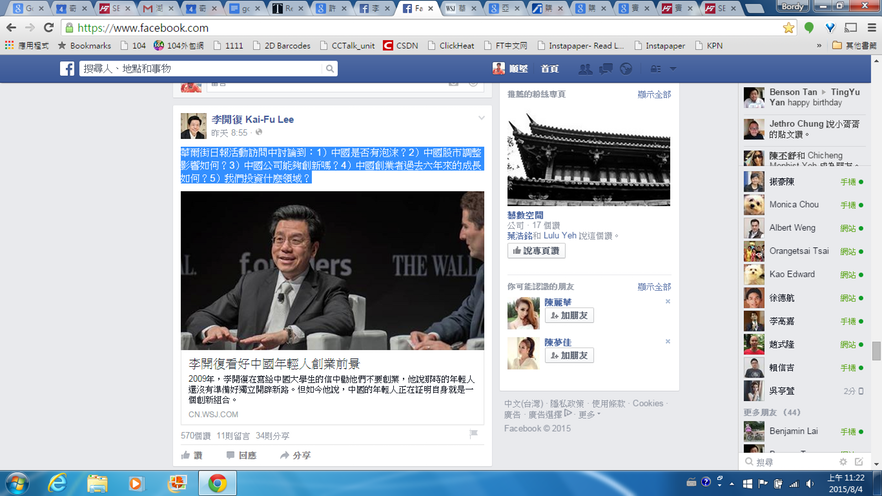Click the flag icon beside the post stats
Screen dimensions: 882x496
474,434
